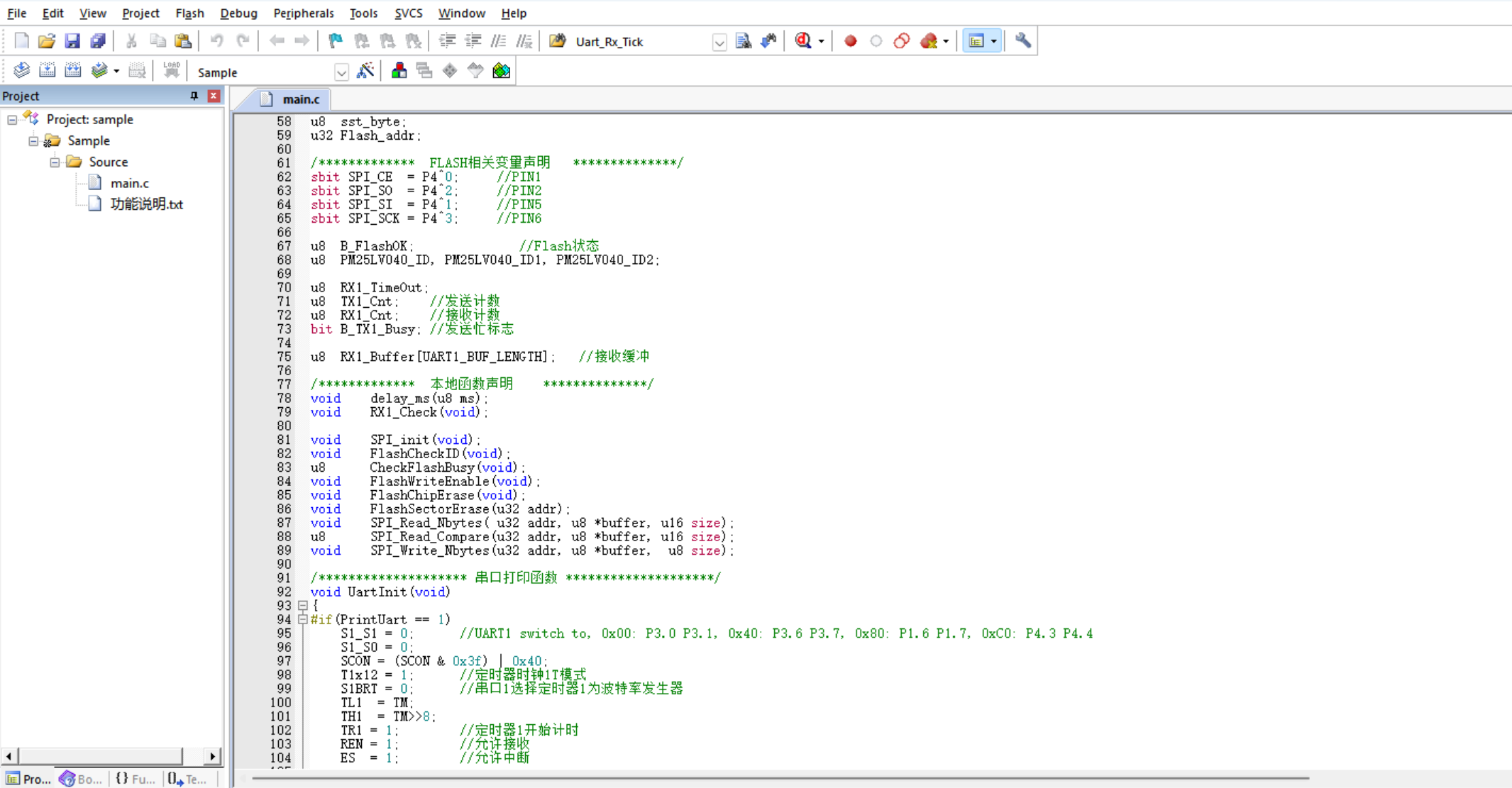
Task: Unindent selected lines icon
Action: pyautogui.click(x=473, y=41)
